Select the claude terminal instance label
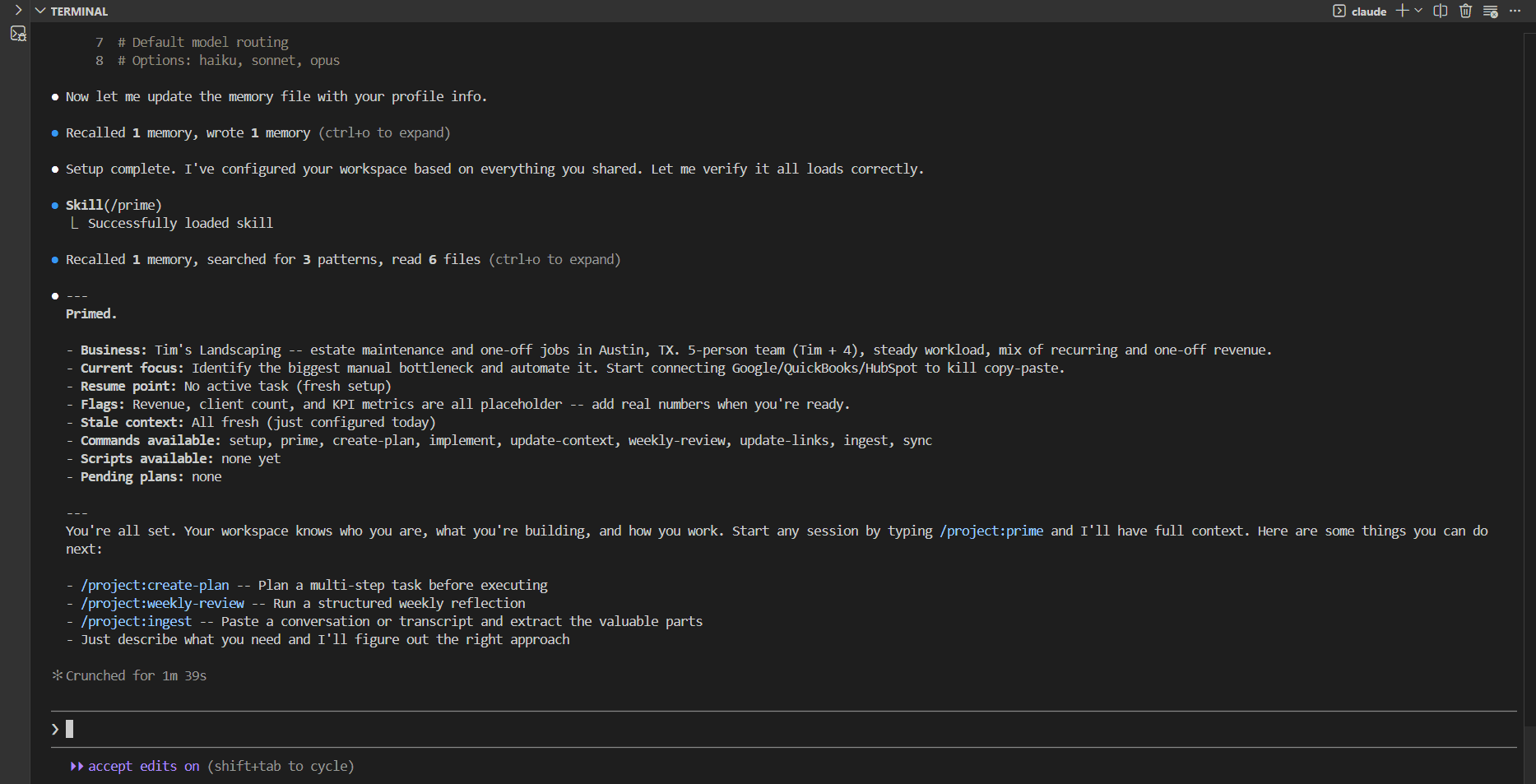Screen dimensions: 1536x784 (x=1369, y=12)
